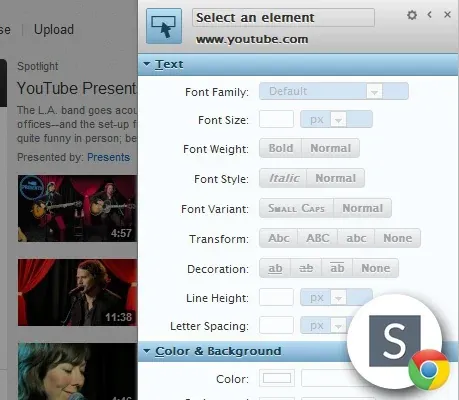The width and height of the screenshot is (459, 400).
Task: Close the Stylebot panel with X
Action: tap(447, 14)
